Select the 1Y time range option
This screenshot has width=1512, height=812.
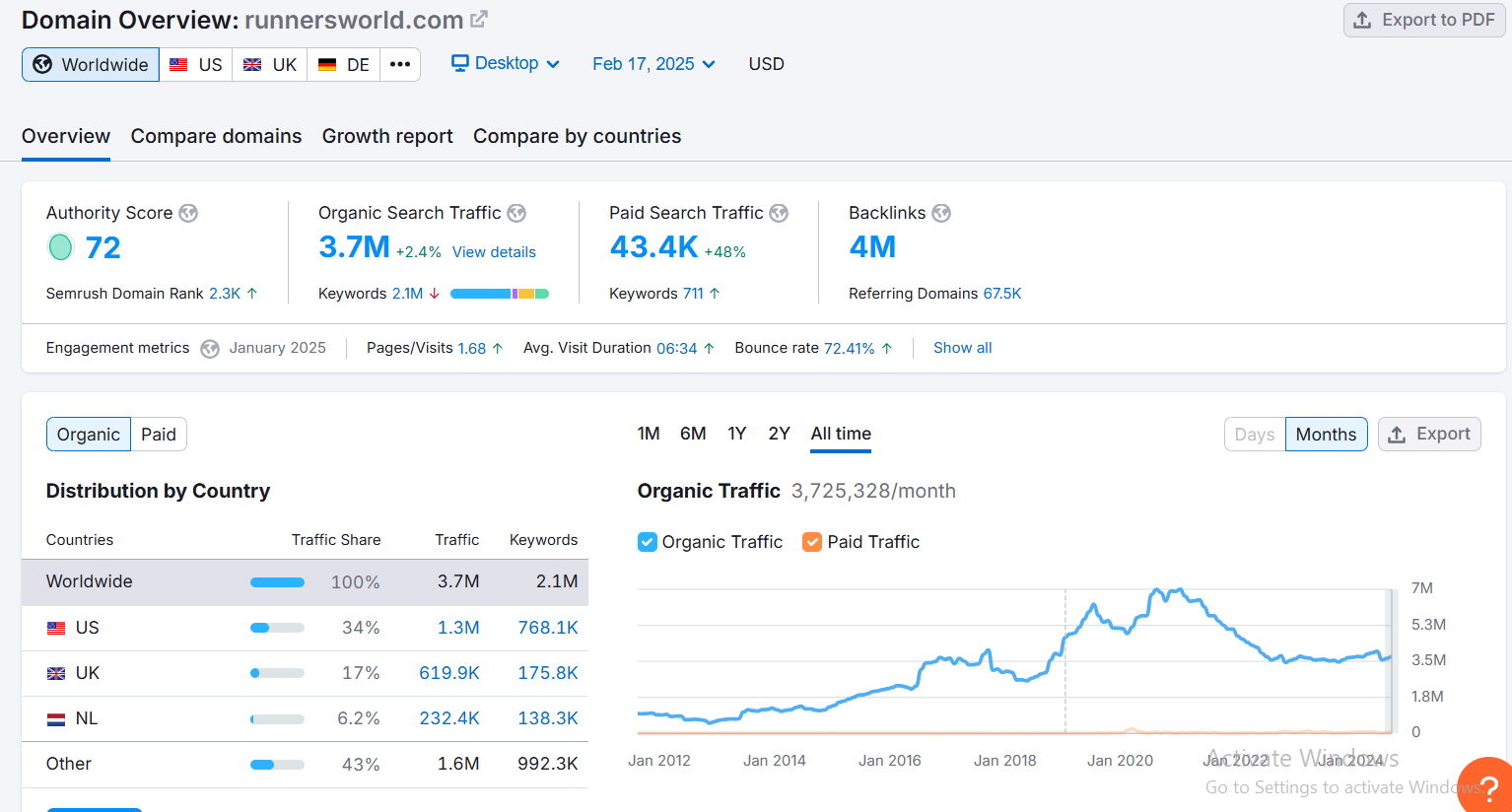coord(736,434)
